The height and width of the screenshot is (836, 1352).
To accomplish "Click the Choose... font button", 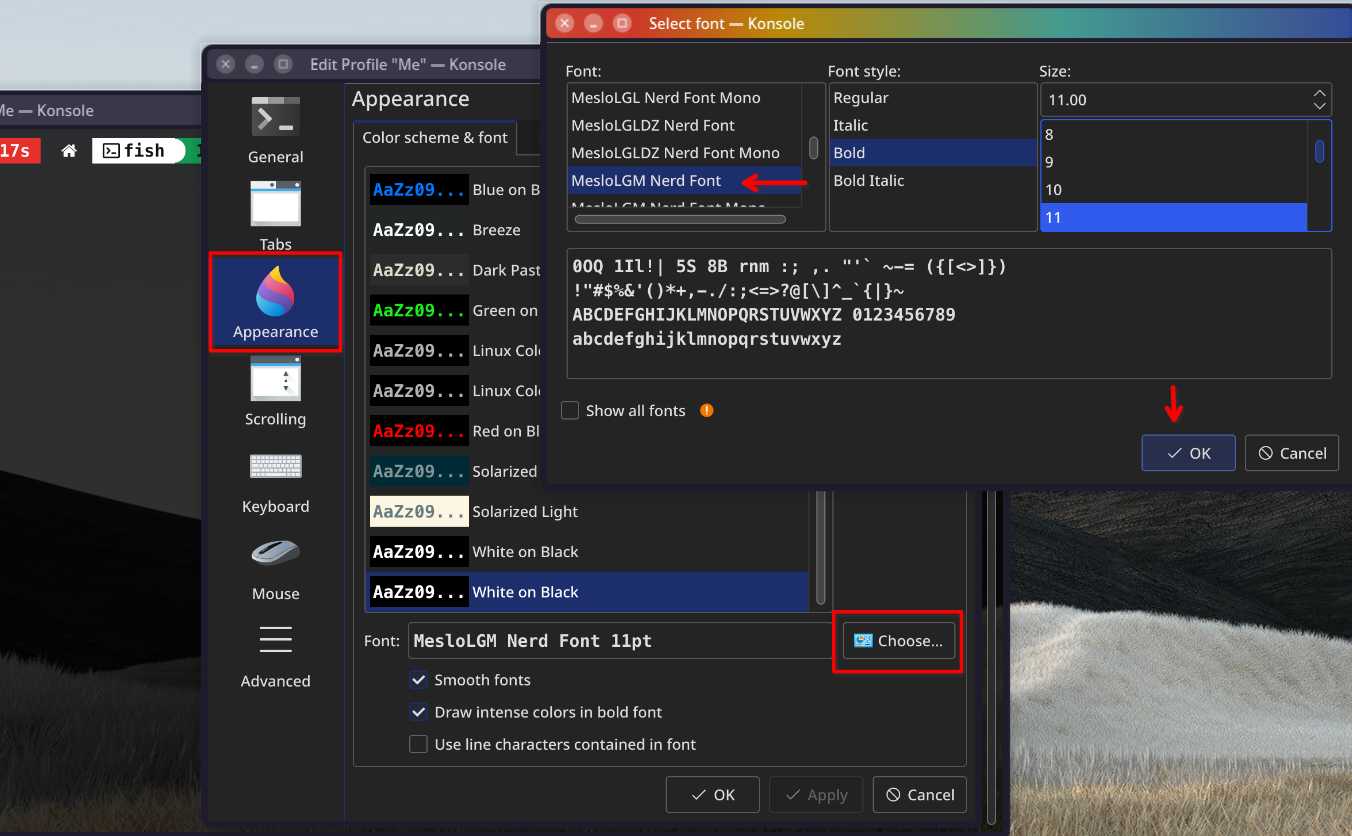I will (899, 641).
